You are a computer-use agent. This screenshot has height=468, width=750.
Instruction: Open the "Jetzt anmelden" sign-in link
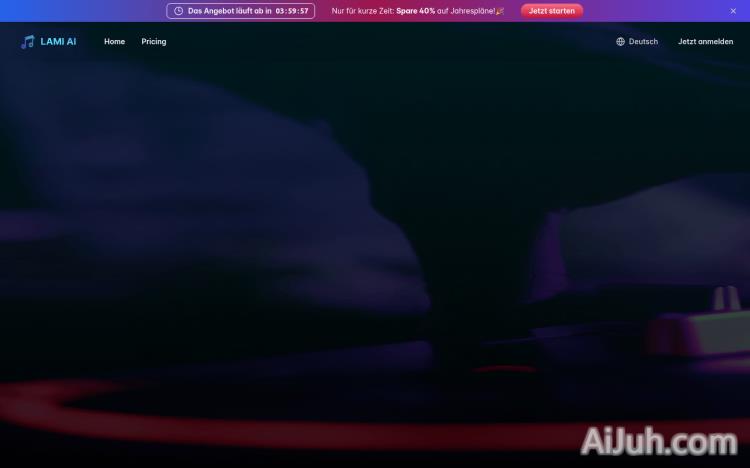pos(705,42)
